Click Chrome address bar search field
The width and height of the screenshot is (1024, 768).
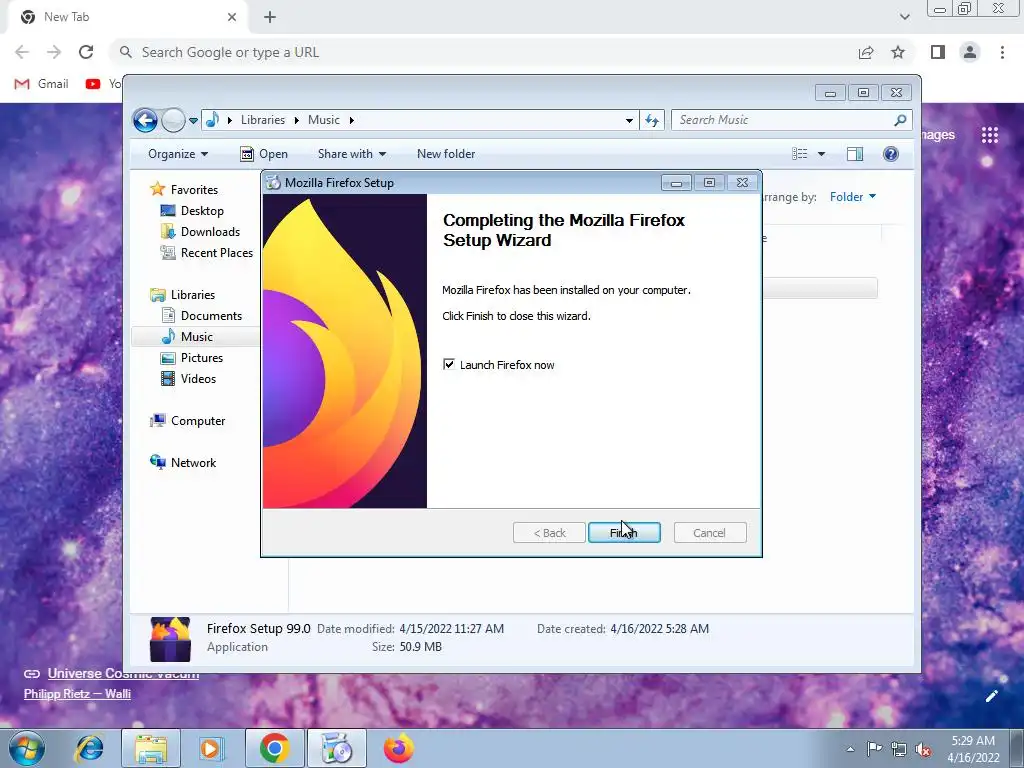[483, 52]
